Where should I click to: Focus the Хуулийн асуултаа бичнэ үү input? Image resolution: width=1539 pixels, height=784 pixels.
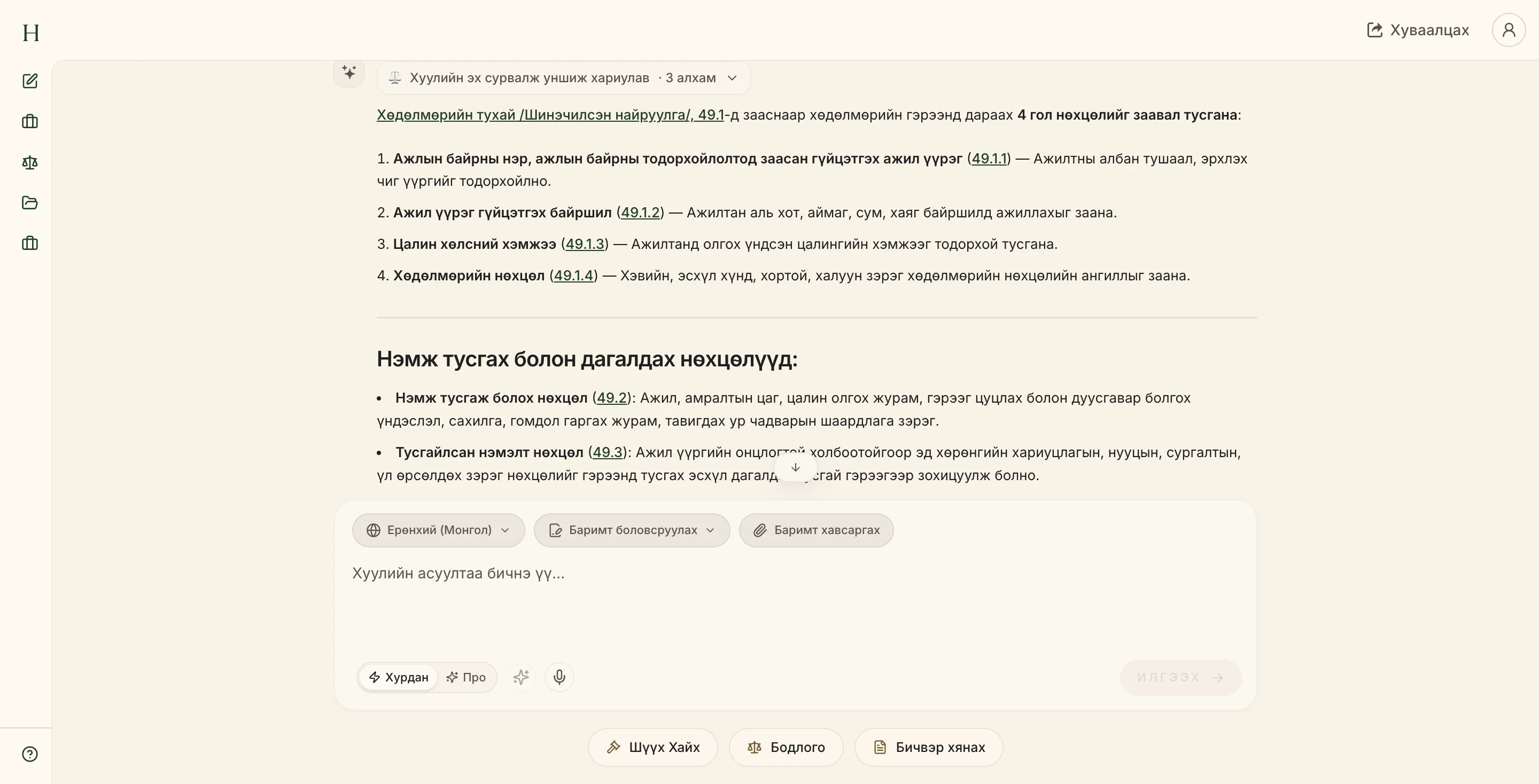pos(795,603)
